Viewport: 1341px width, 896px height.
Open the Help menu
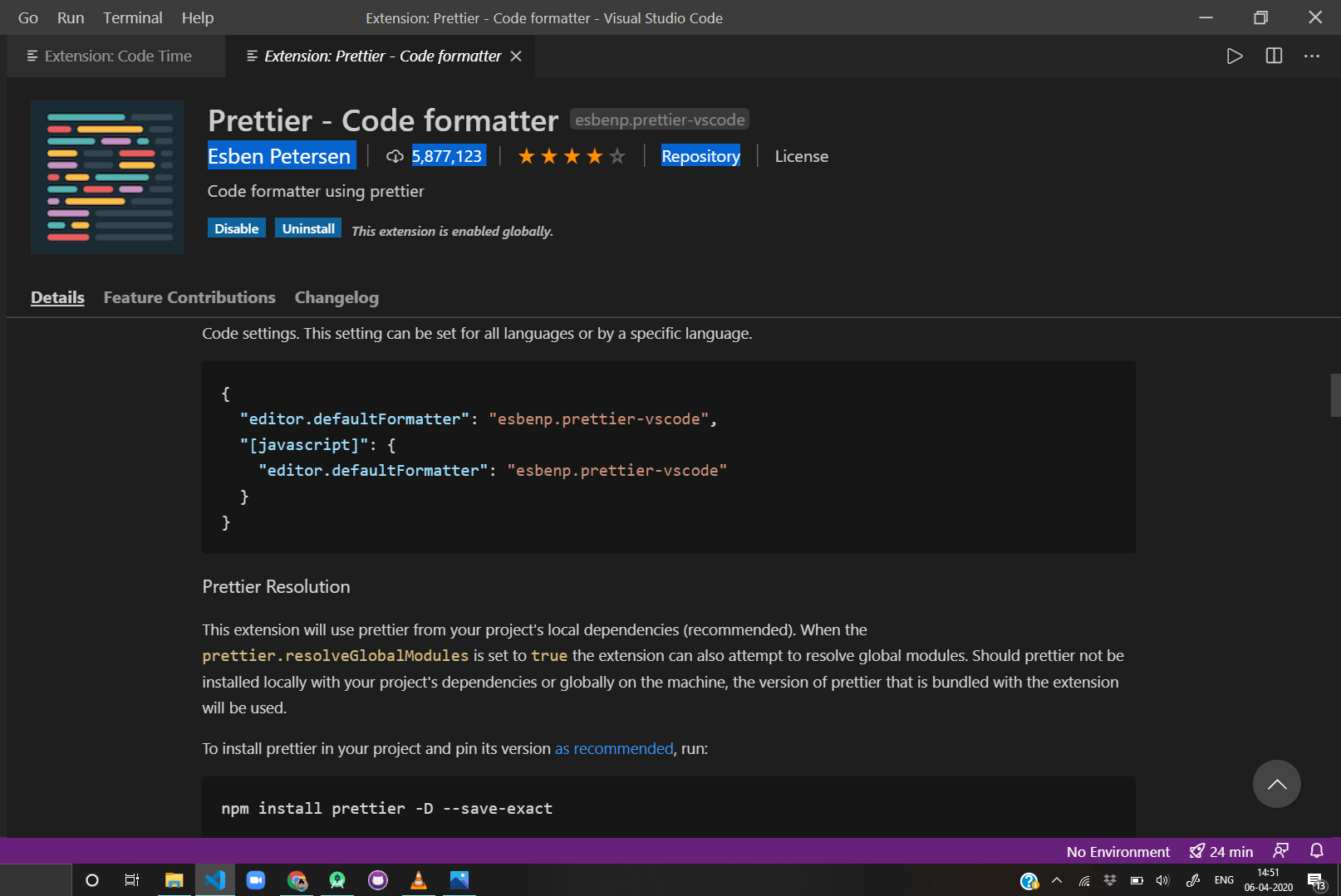(198, 17)
